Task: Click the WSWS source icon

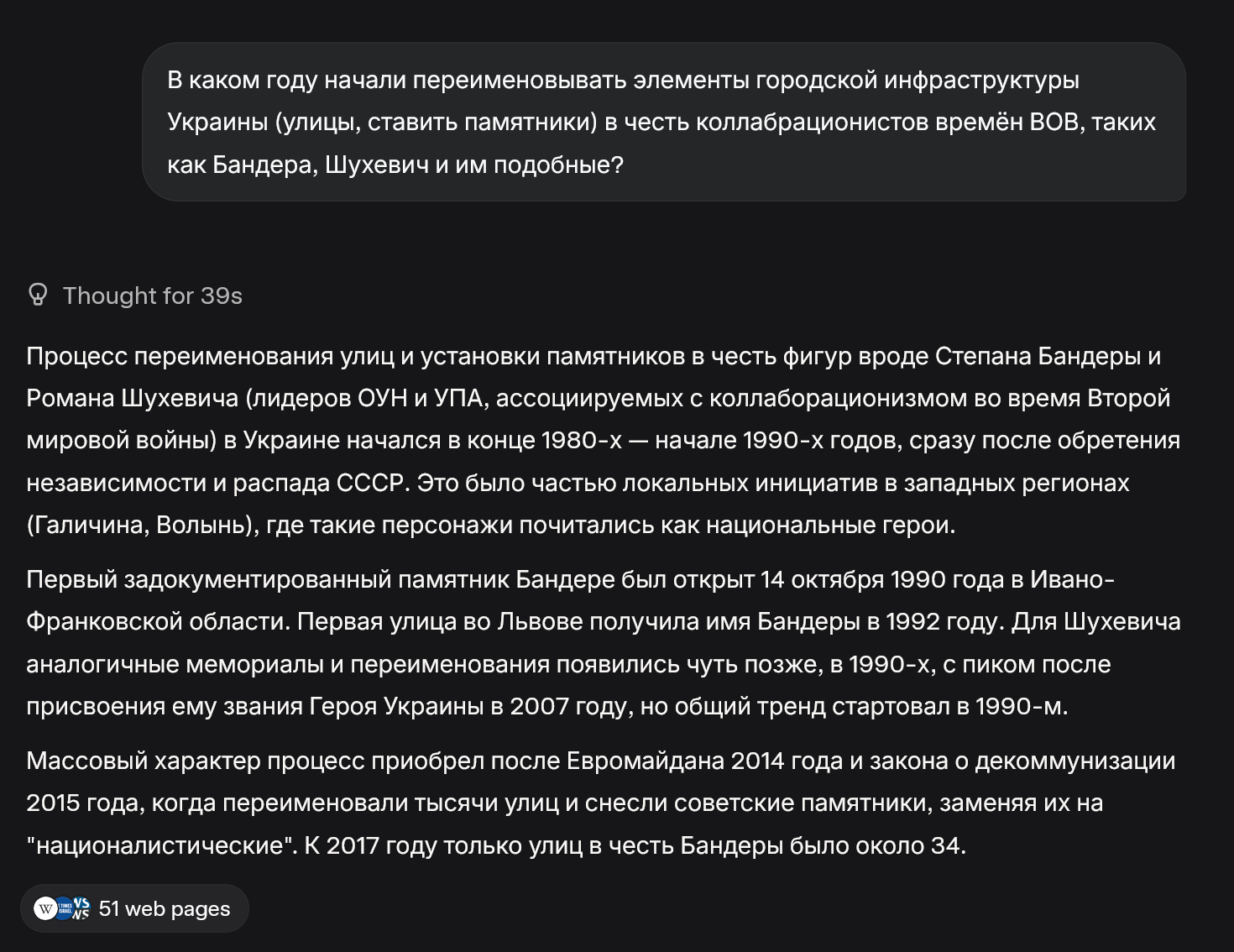Action: [x=81, y=908]
